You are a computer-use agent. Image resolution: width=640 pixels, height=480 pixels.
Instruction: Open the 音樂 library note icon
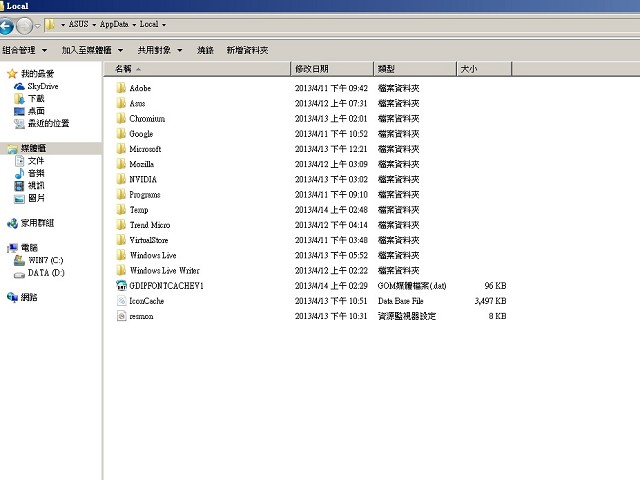pos(19,173)
